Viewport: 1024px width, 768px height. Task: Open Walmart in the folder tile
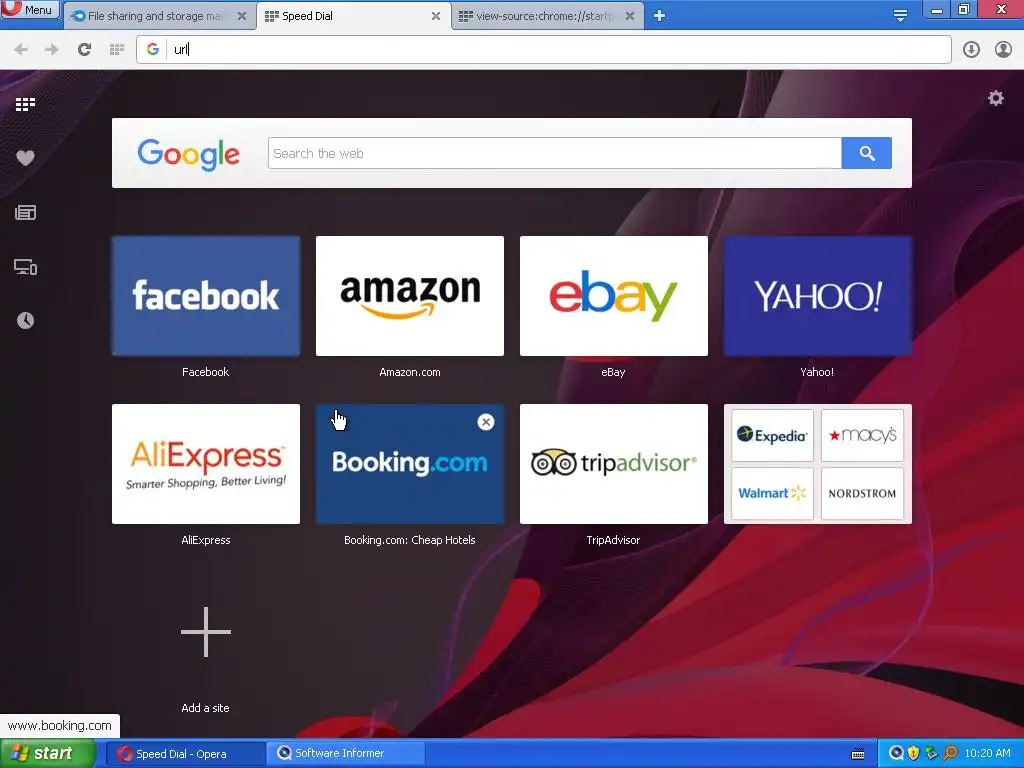tap(772, 493)
